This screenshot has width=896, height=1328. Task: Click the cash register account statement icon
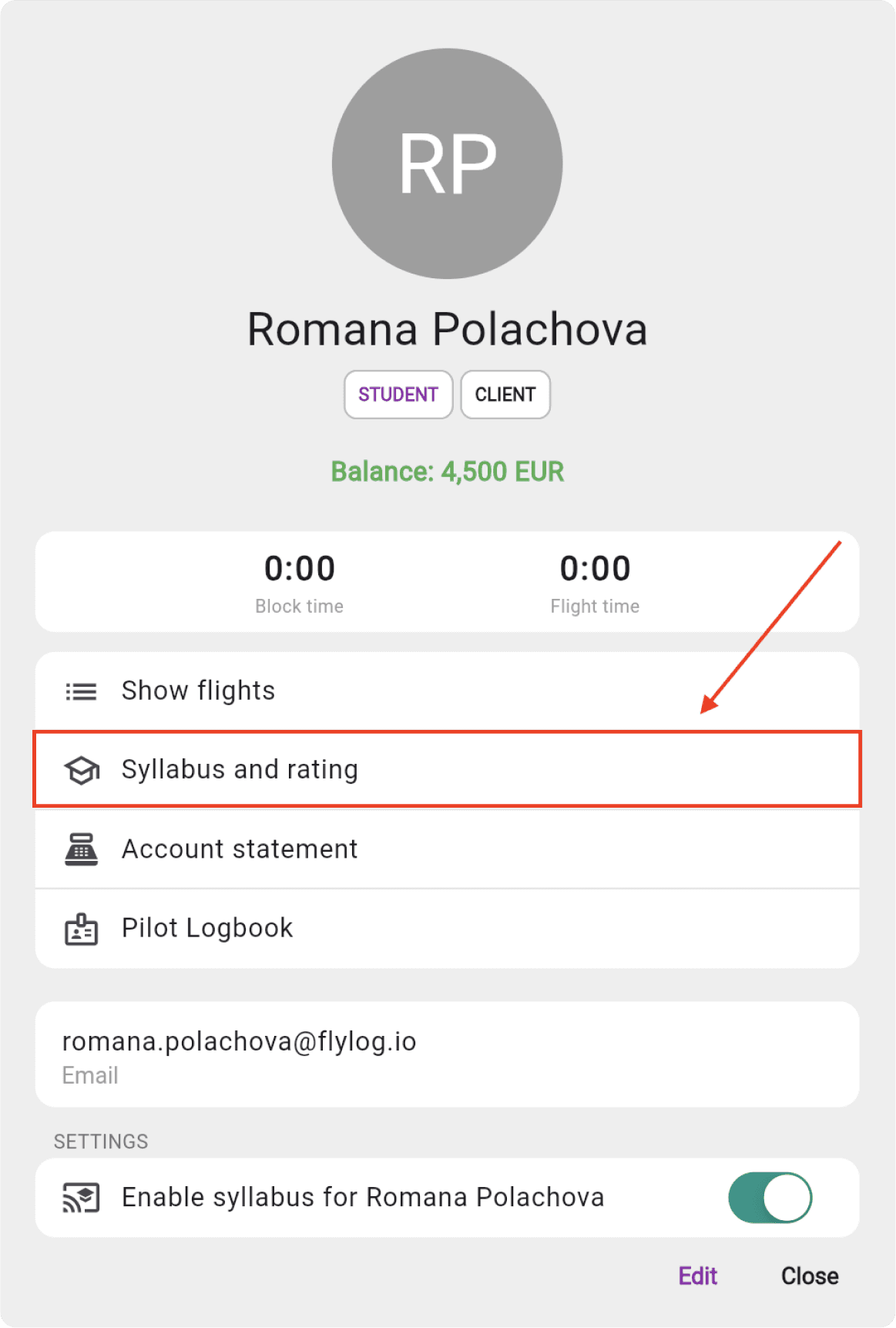pyautogui.click(x=81, y=849)
